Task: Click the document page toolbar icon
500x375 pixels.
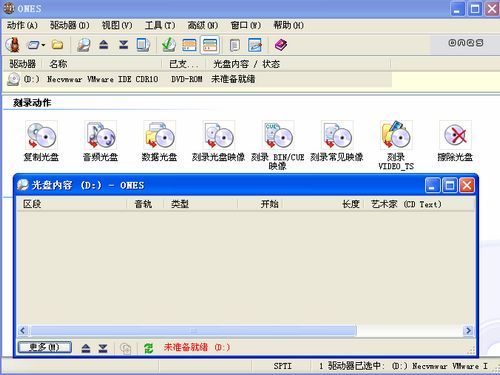Action: (x=235, y=45)
